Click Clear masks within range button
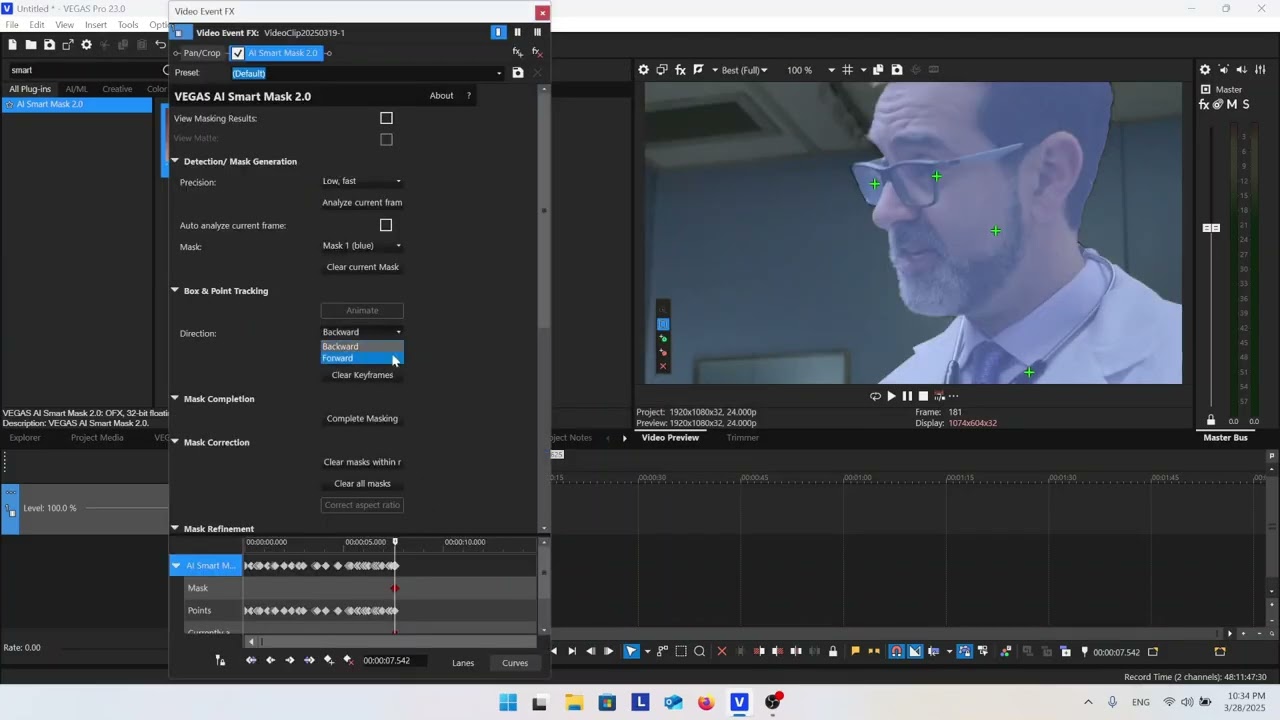Image resolution: width=1280 pixels, height=720 pixels. 362,462
